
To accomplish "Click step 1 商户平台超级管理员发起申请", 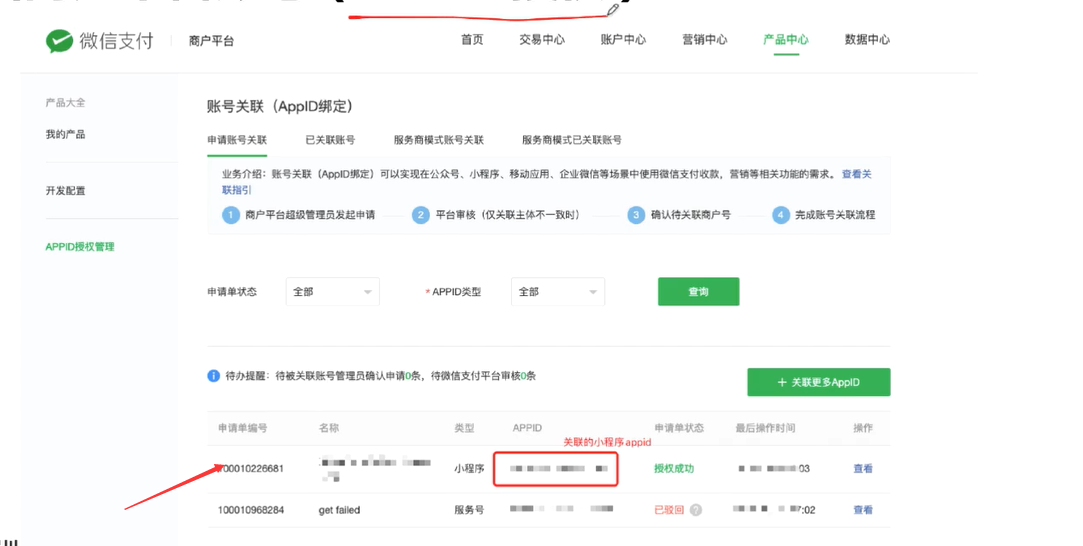I will [299, 215].
